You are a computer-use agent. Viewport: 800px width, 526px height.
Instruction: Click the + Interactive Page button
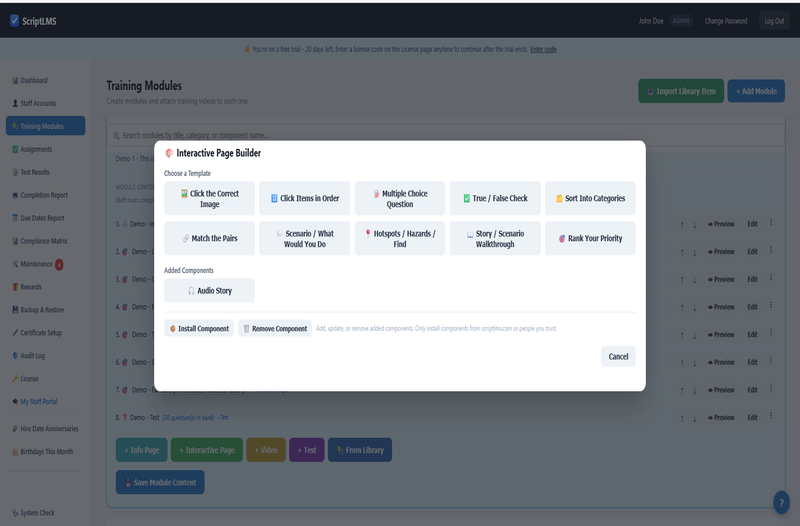[x=207, y=450]
